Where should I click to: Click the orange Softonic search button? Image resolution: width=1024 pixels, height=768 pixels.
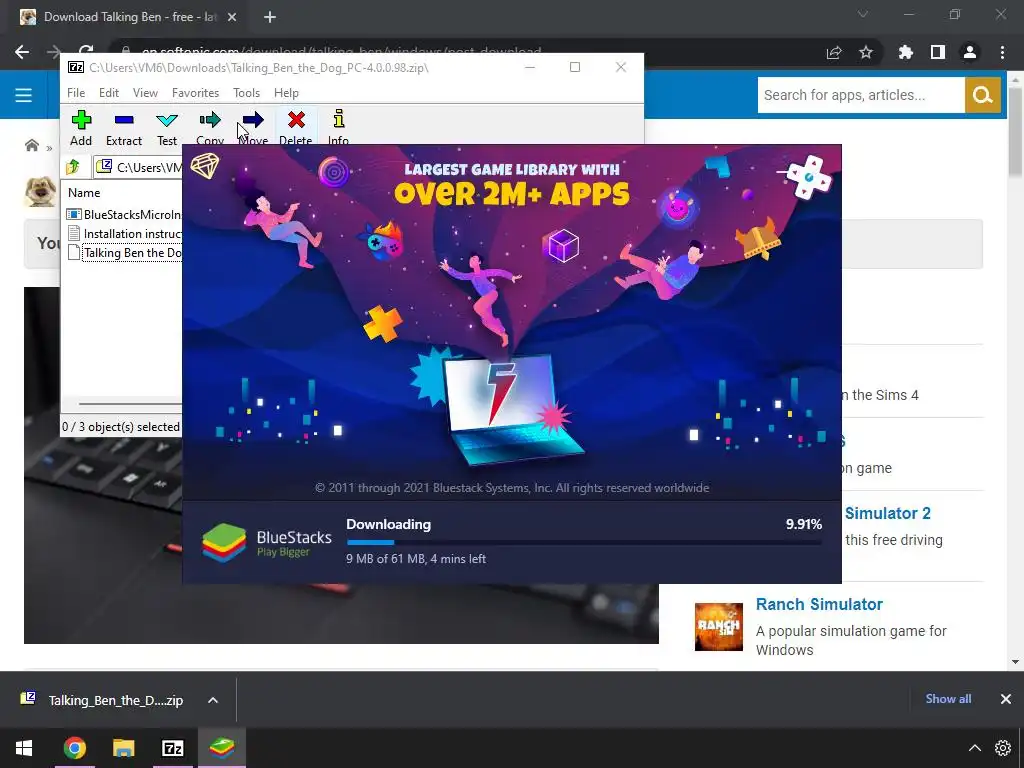[982, 95]
